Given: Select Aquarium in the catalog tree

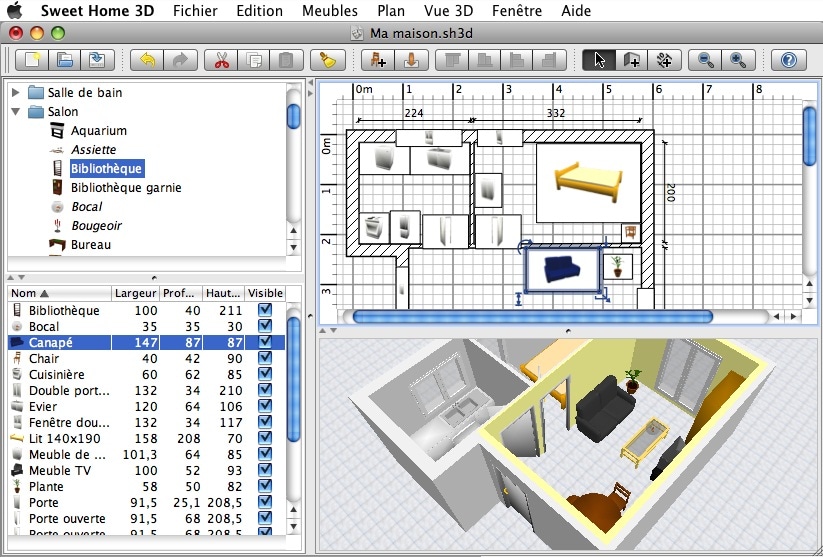Looking at the screenshot, I should pos(99,130).
